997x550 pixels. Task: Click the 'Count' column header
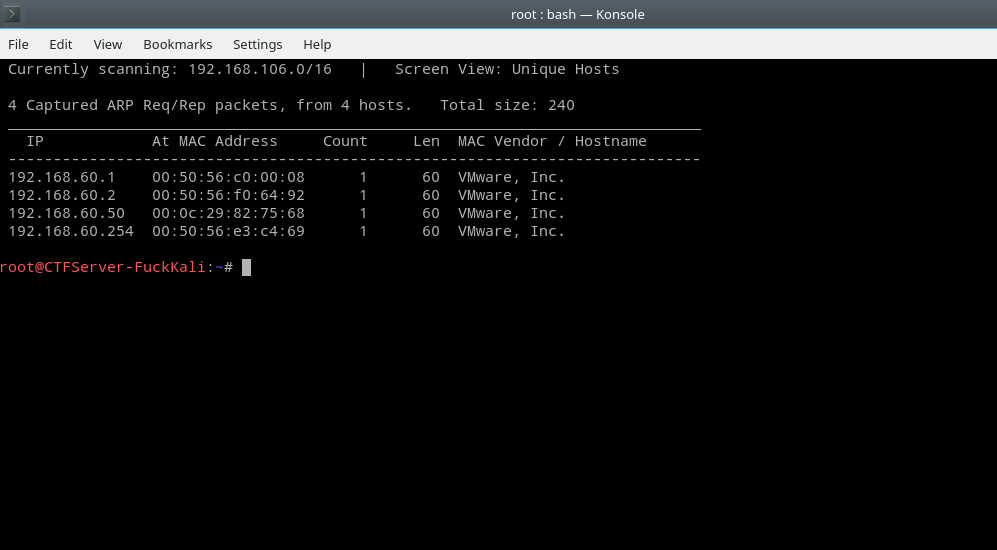pos(345,141)
